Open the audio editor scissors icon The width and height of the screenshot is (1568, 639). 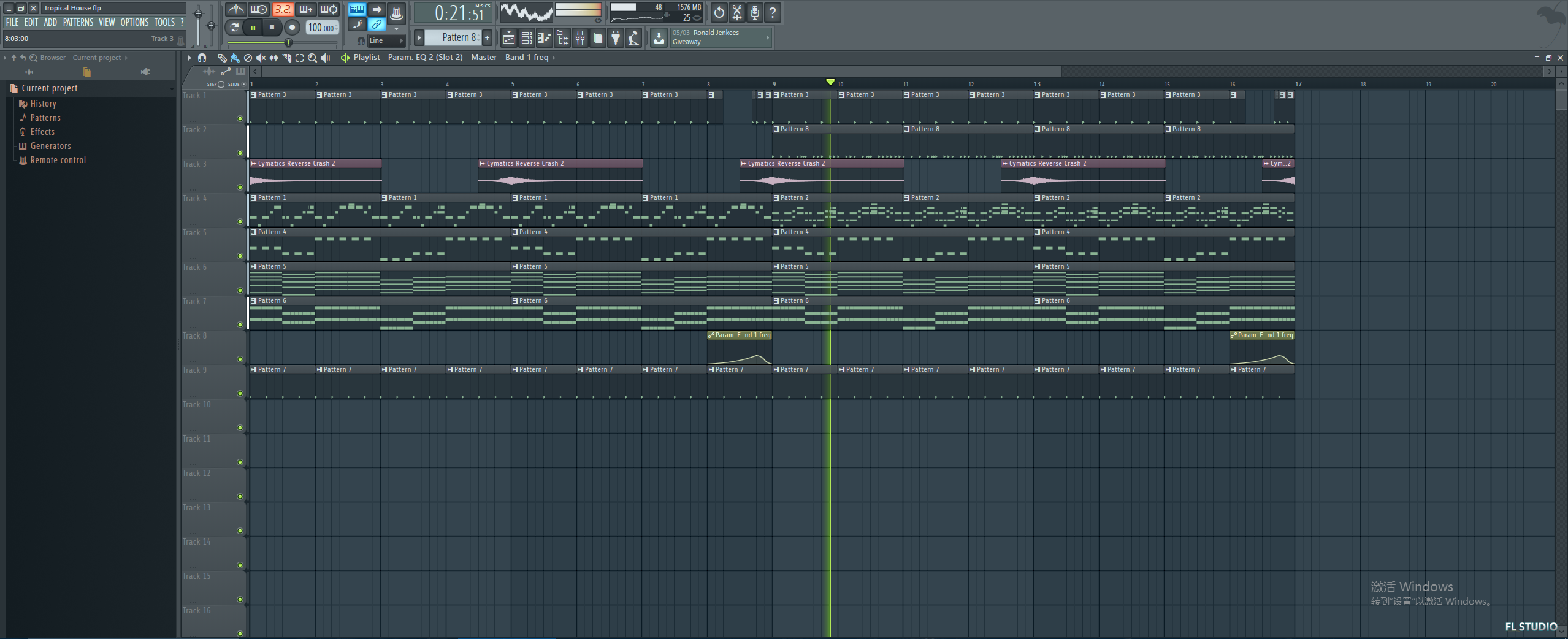tap(737, 12)
